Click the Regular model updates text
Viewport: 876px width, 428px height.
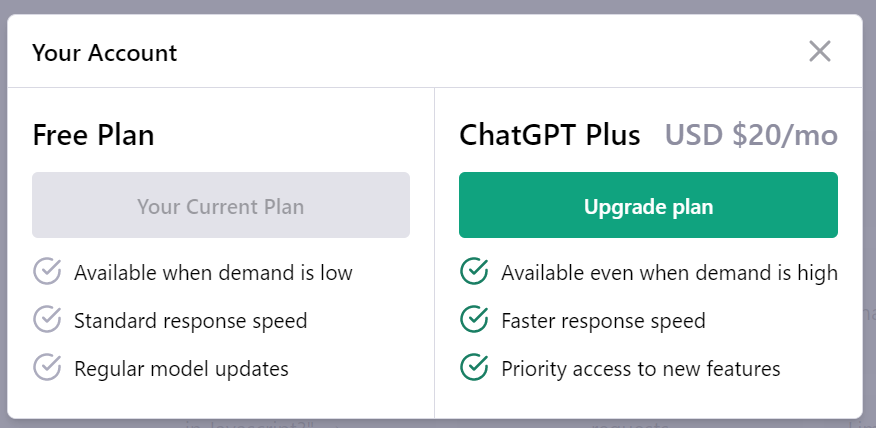click(182, 369)
